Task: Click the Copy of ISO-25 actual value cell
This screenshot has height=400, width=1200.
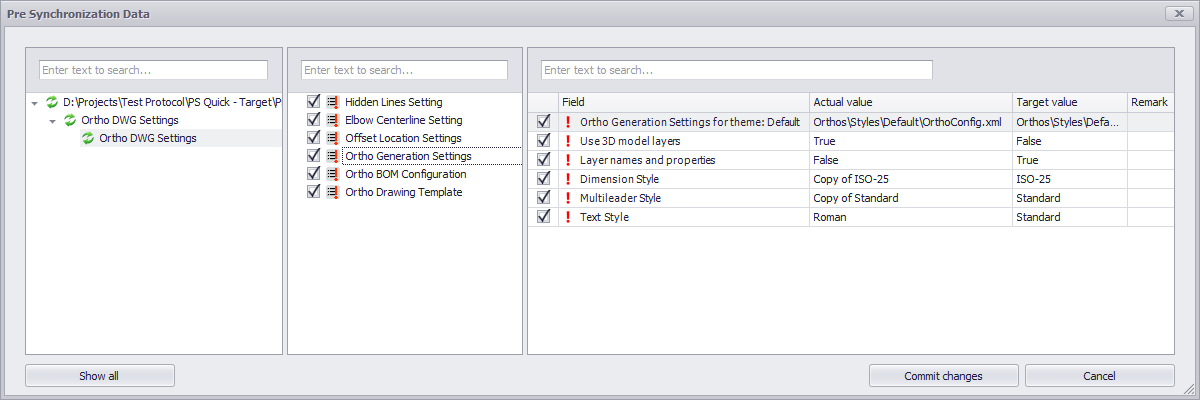Action: point(911,179)
